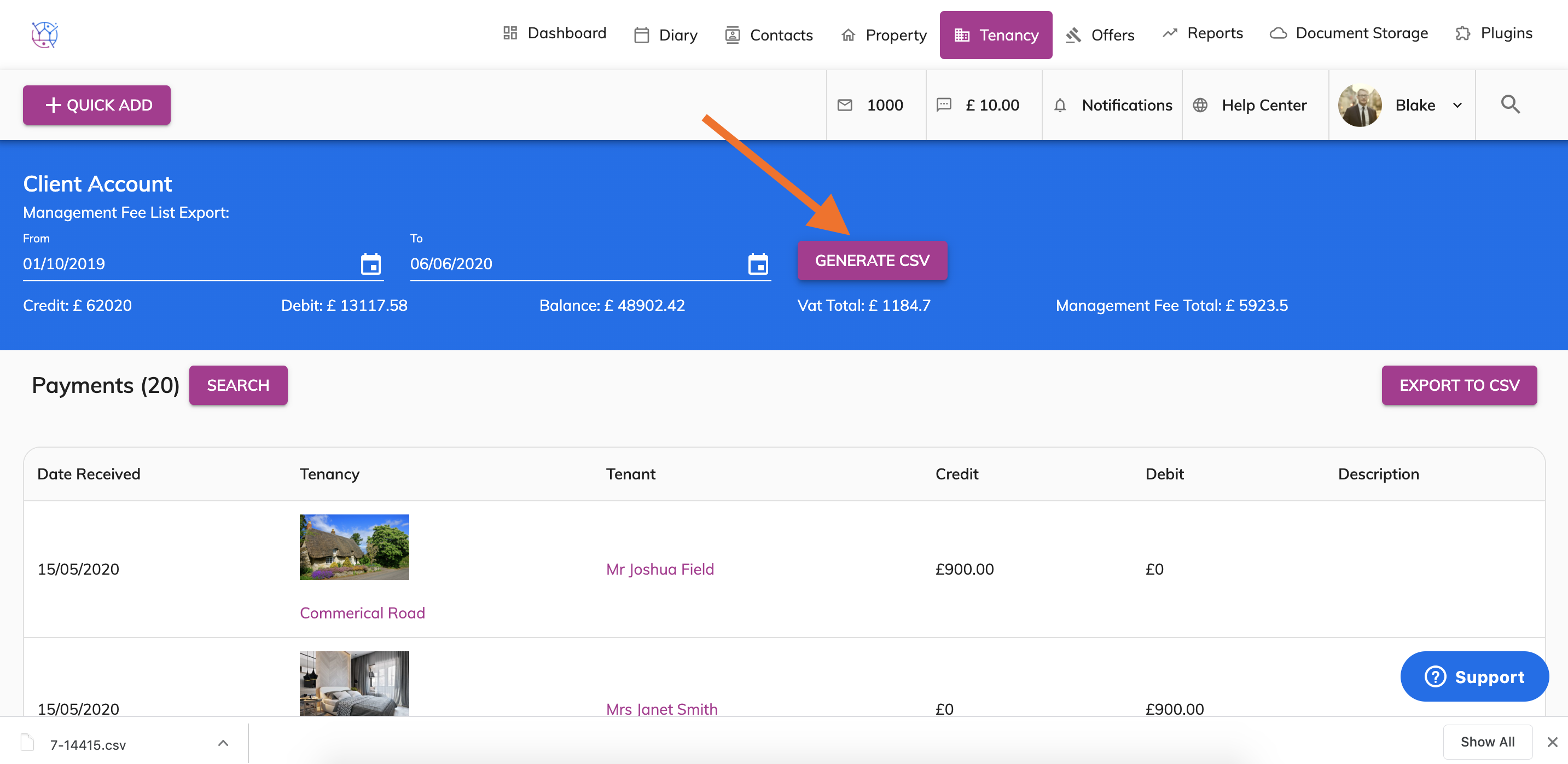
Task: Expand the Blake user dropdown arrow
Action: (x=1457, y=105)
